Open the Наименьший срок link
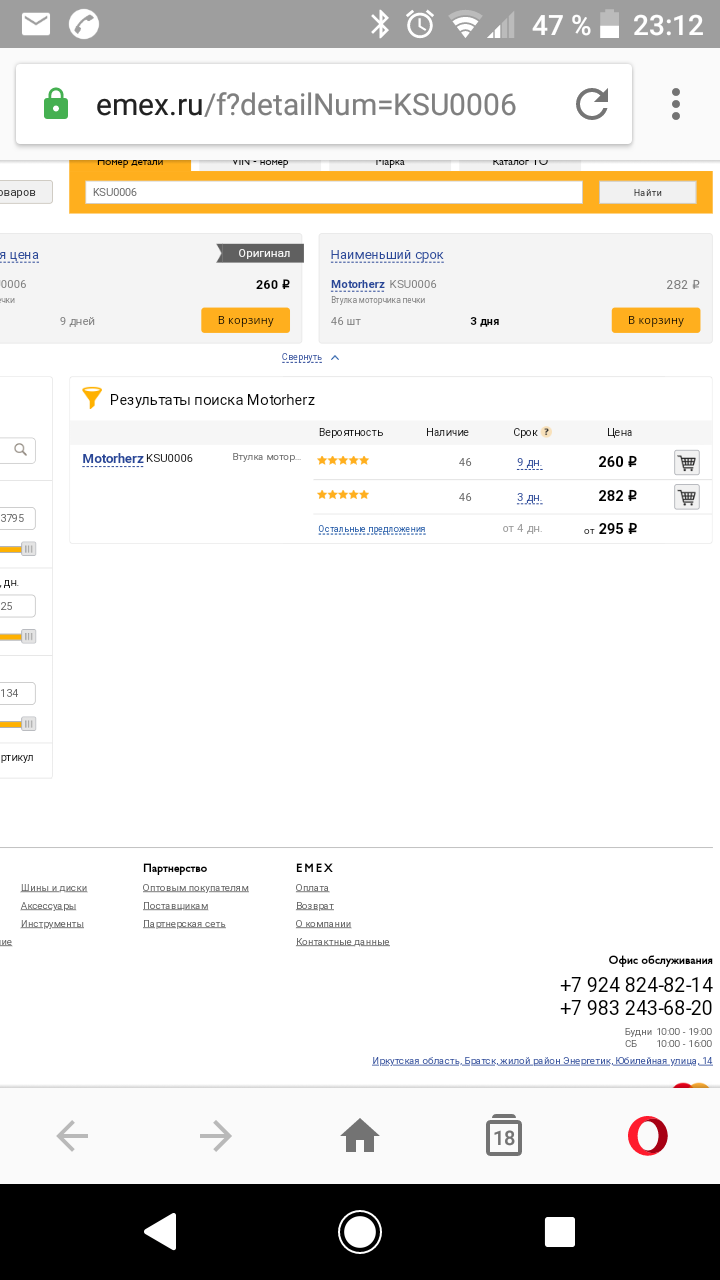720x1280 pixels. [x=387, y=255]
